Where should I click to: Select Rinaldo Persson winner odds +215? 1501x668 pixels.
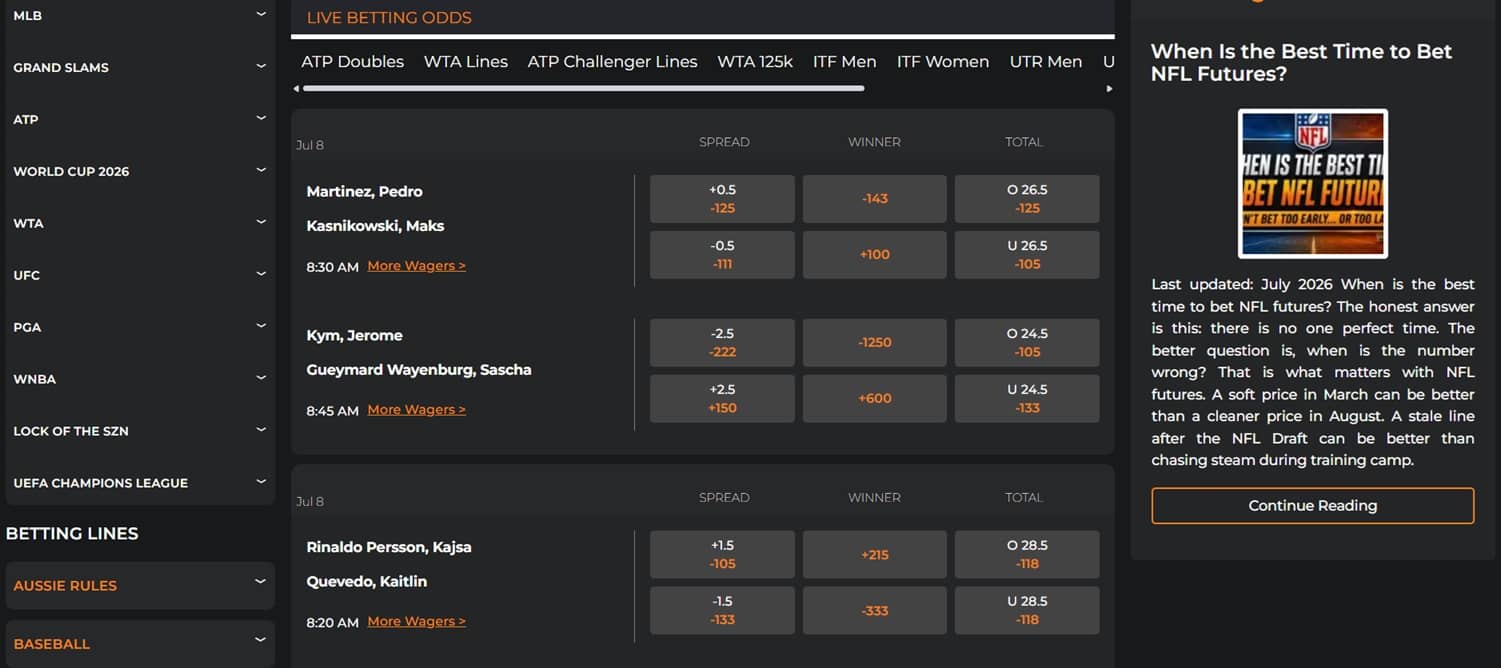[x=874, y=555]
